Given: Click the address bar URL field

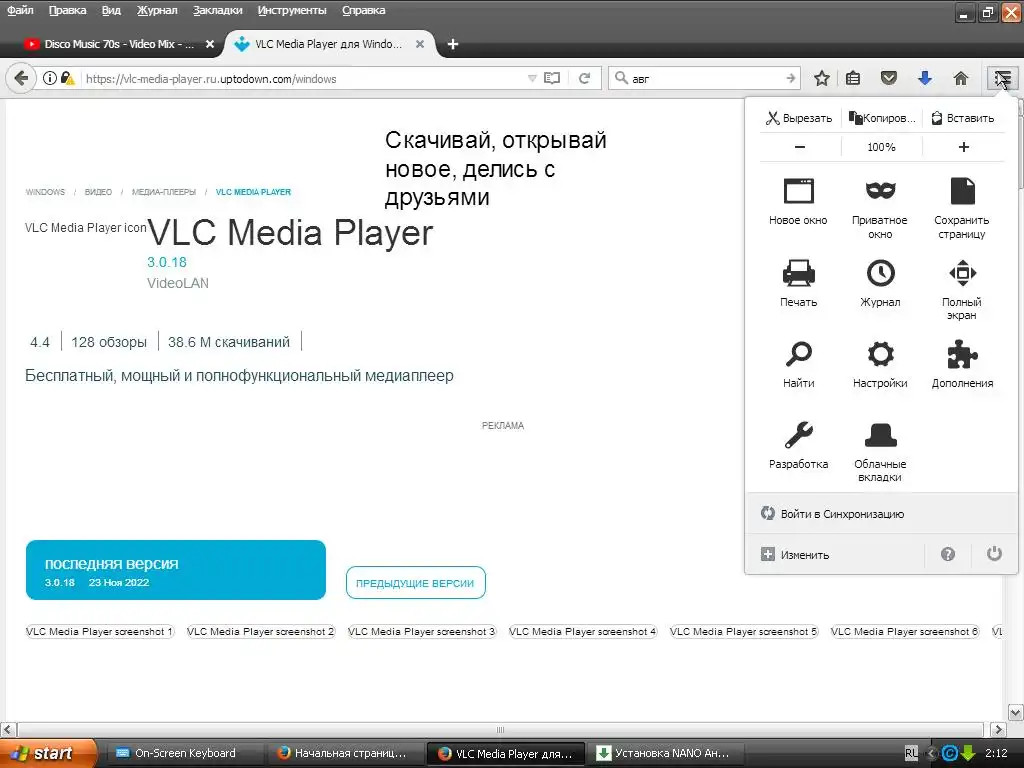Looking at the screenshot, I should (304, 78).
